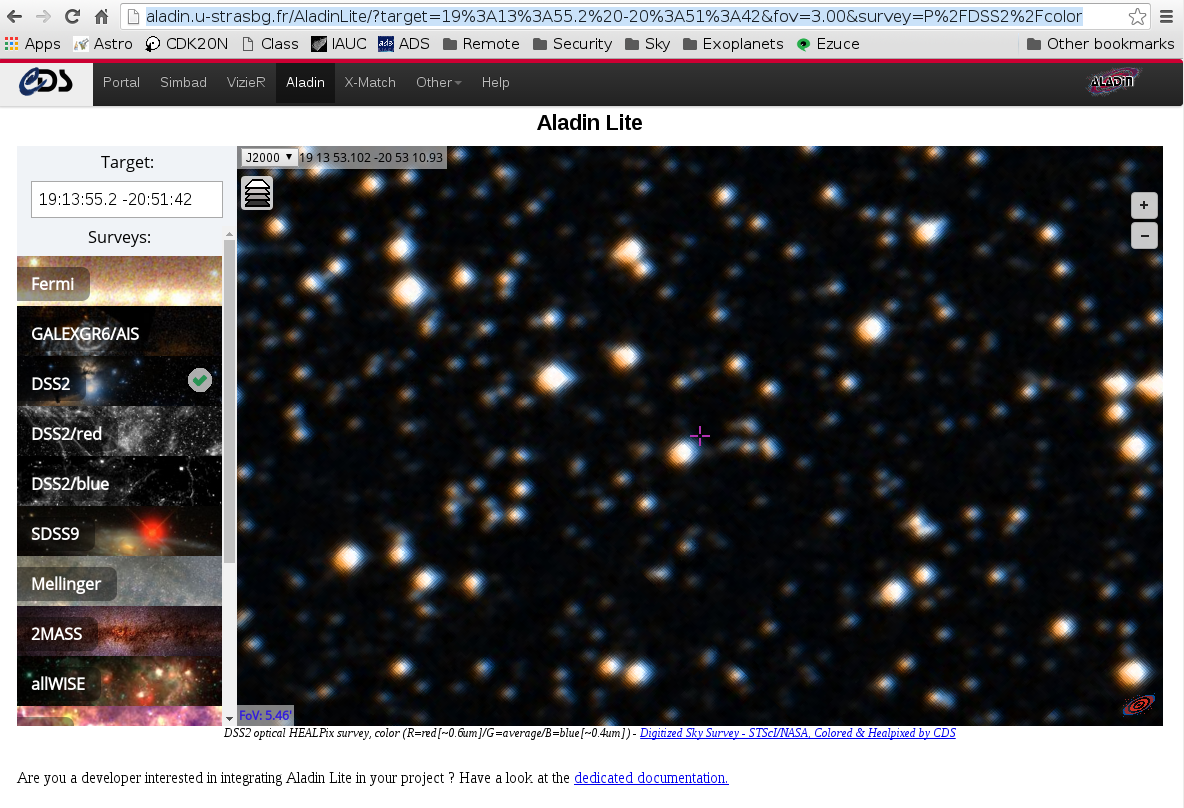Select the 2MASS survey
Viewport: 1184px width, 808px height.
(119, 631)
